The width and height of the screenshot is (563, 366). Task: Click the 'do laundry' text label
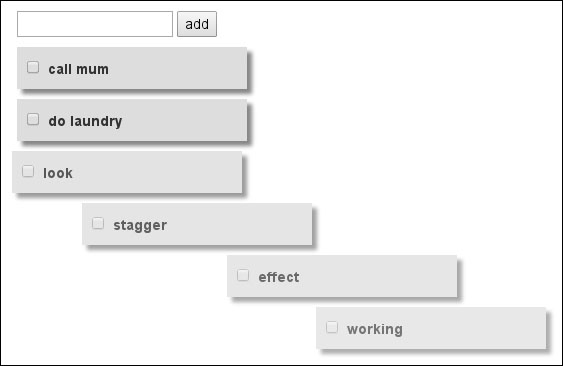tap(85, 121)
